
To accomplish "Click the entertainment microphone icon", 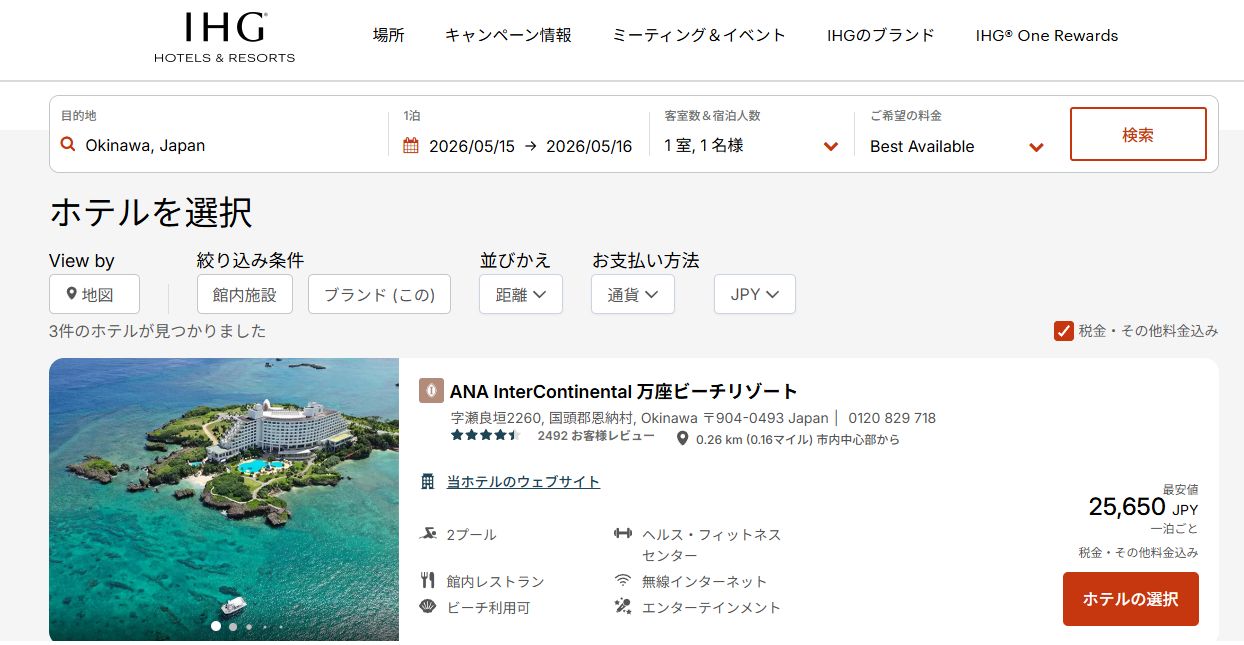I will [x=623, y=607].
